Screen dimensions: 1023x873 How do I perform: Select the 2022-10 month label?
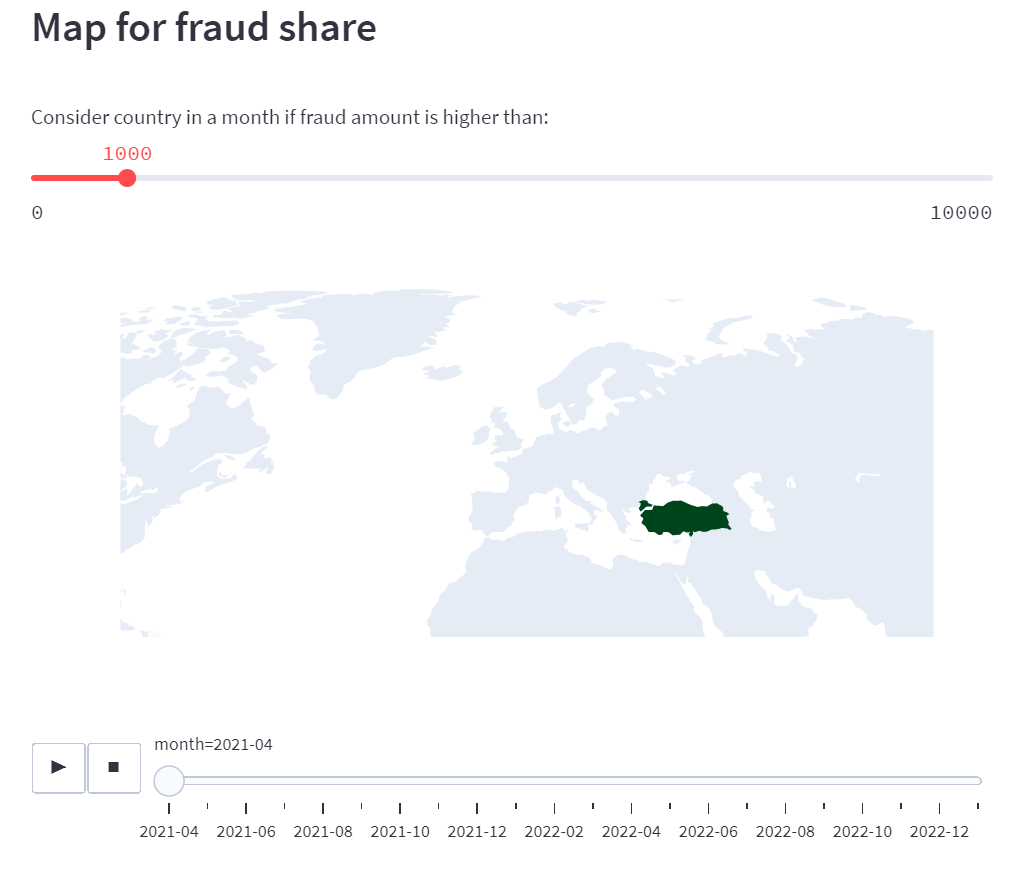pos(862,832)
